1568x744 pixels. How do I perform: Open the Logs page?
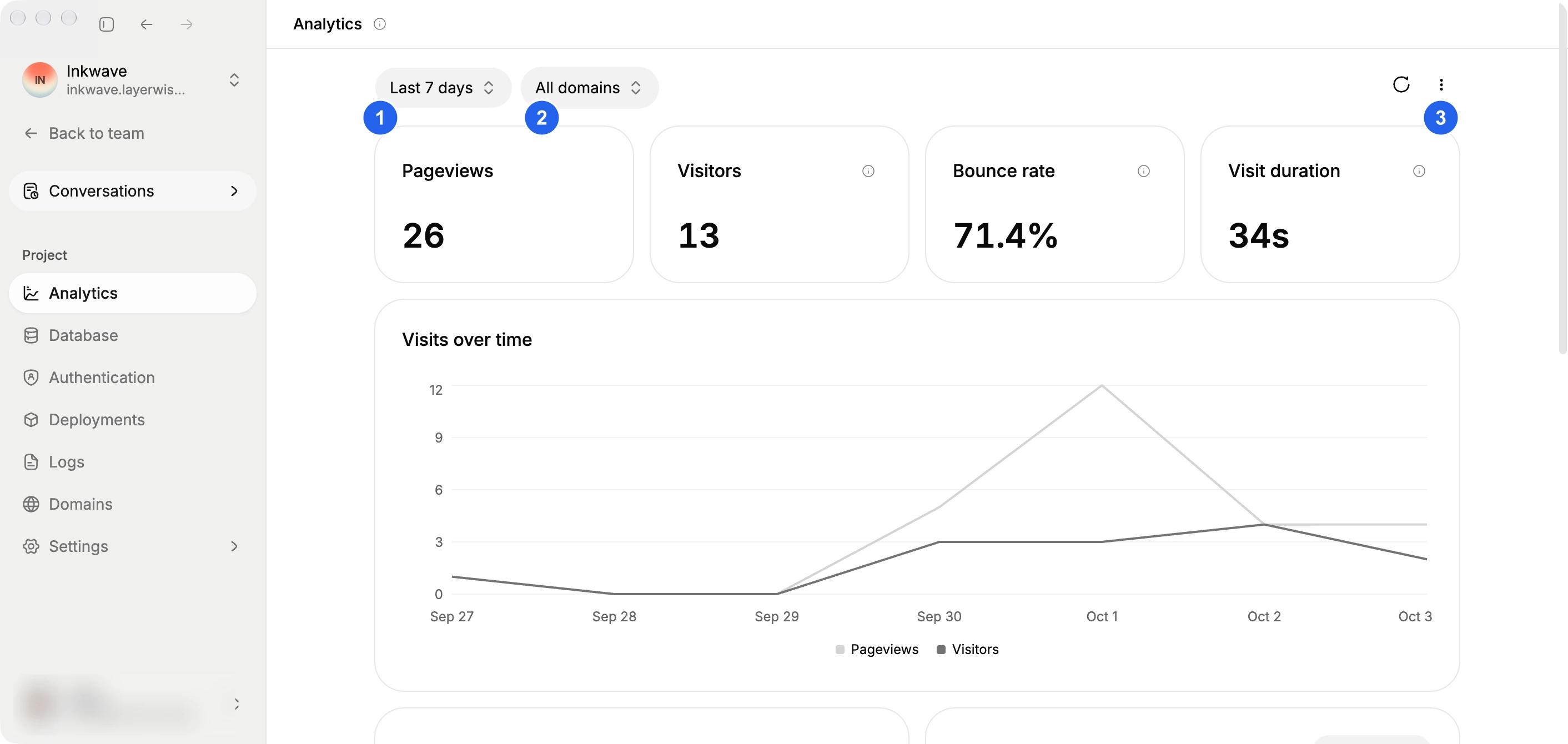coord(132,462)
